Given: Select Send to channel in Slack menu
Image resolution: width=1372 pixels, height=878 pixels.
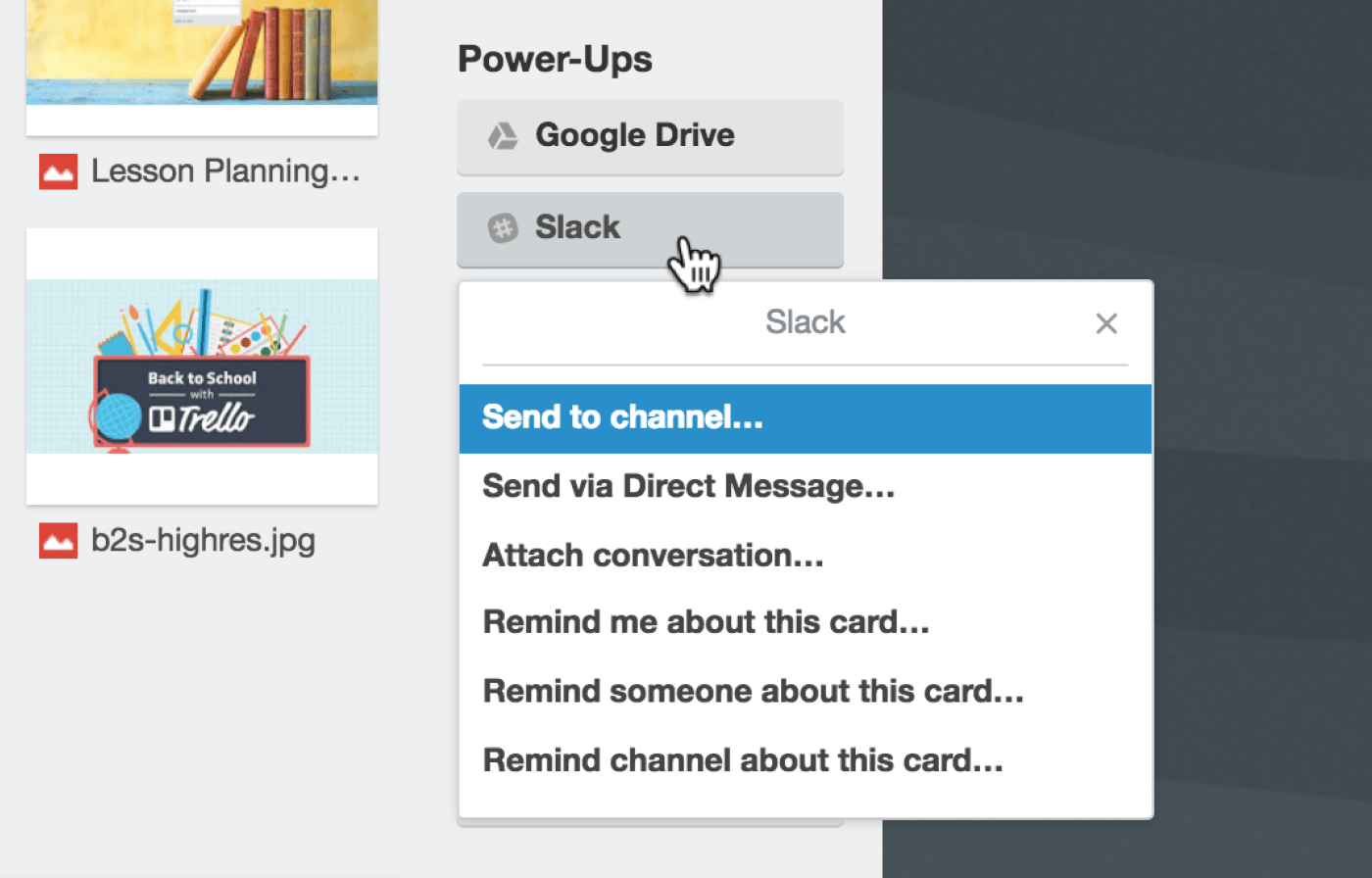Looking at the screenshot, I should [x=621, y=417].
